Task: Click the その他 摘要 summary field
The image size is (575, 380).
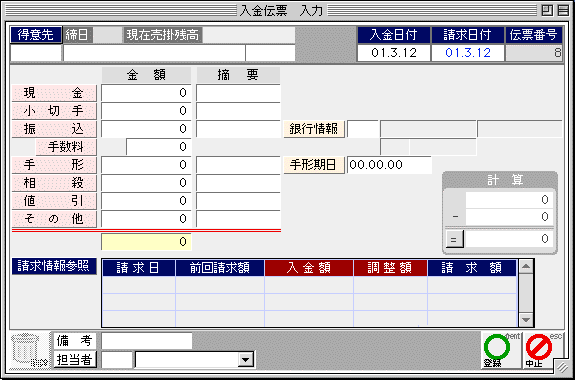Action: pos(238,219)
